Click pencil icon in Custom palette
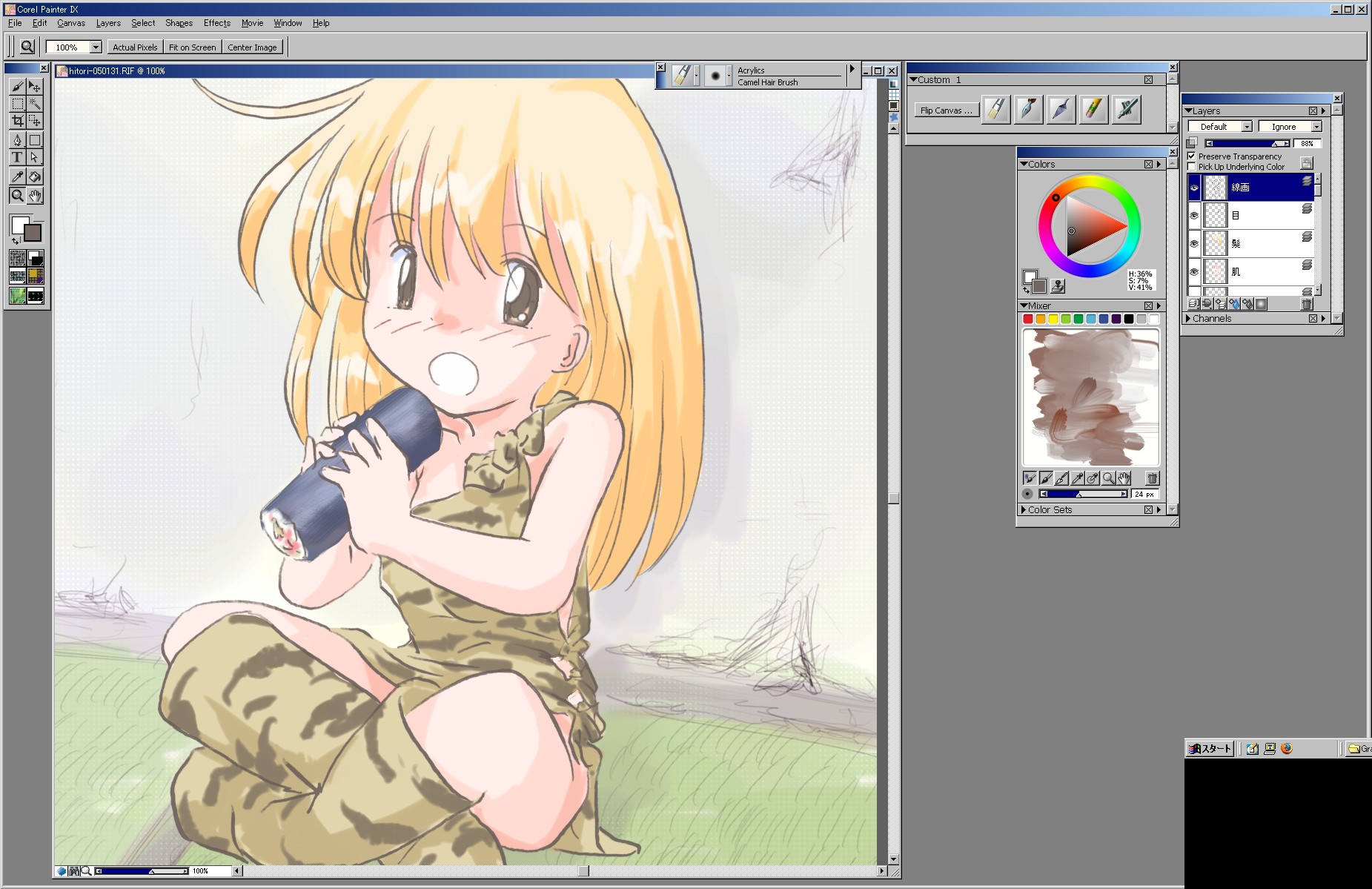The height and width of the screenshot is (889, 1372). pyautogui.click(x=1093, y=110)
